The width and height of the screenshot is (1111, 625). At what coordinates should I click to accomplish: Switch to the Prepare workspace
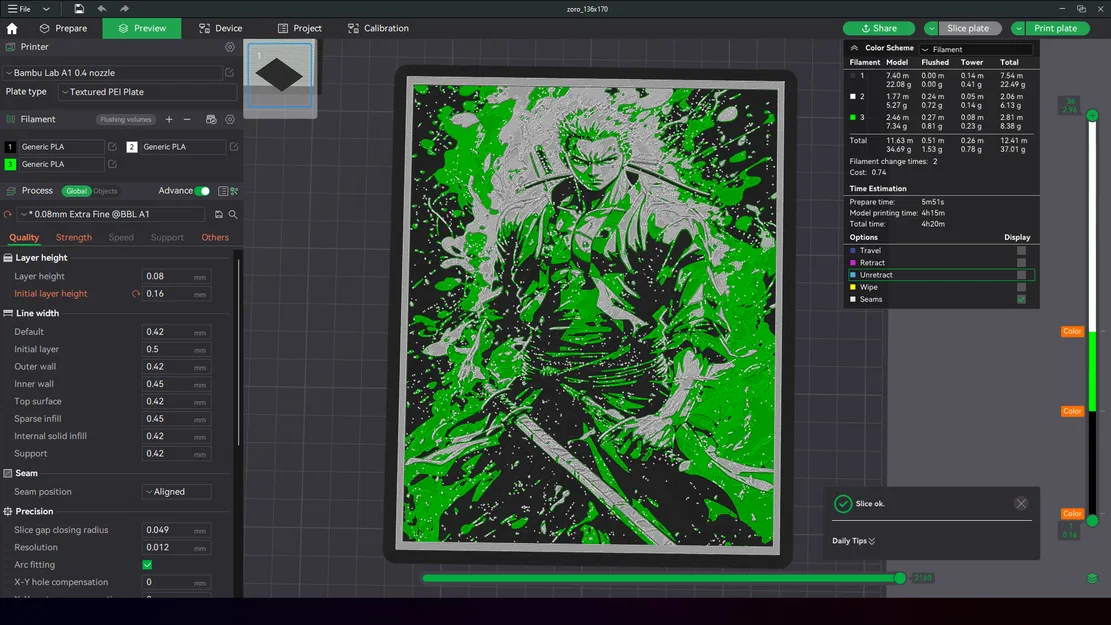click(x=63, y=28)
